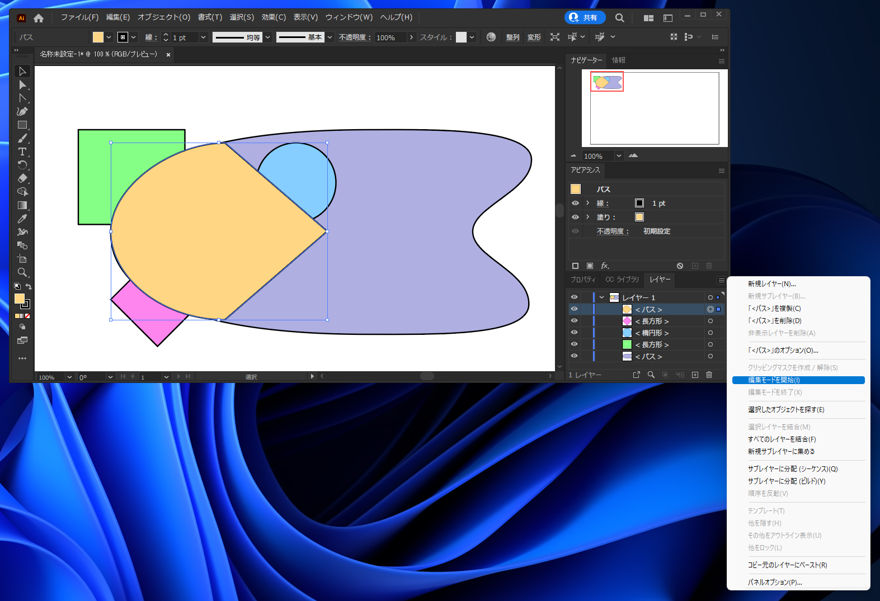880x601 pixels.
Task: Toggle visibility of レイヤー 1
Action: point(574,298)
